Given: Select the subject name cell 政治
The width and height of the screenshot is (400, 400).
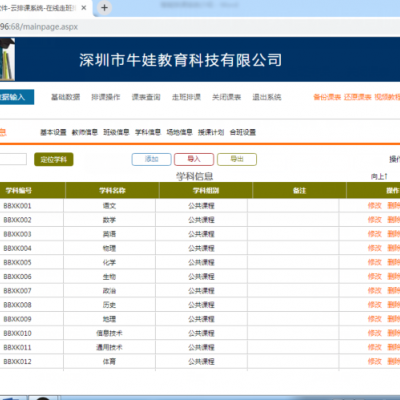Looking at the screenshot, I should [x=109, y=291].
